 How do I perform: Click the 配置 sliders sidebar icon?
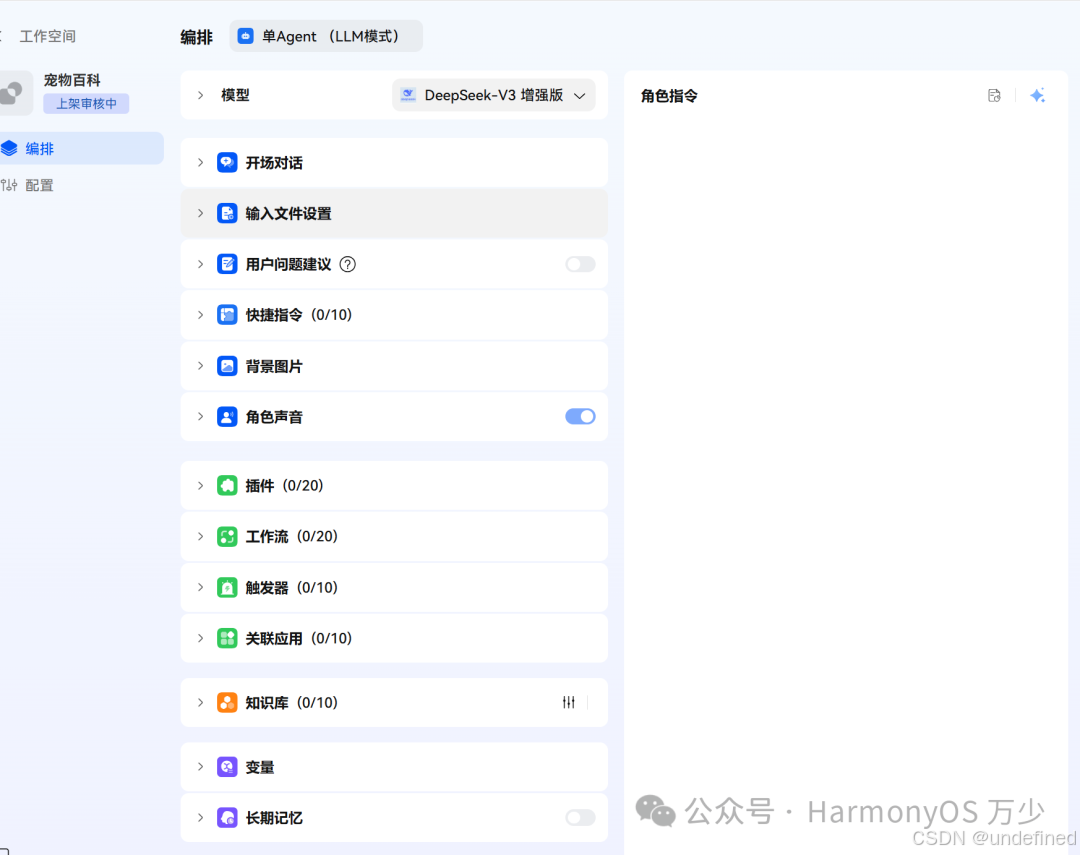coord(9,185)
